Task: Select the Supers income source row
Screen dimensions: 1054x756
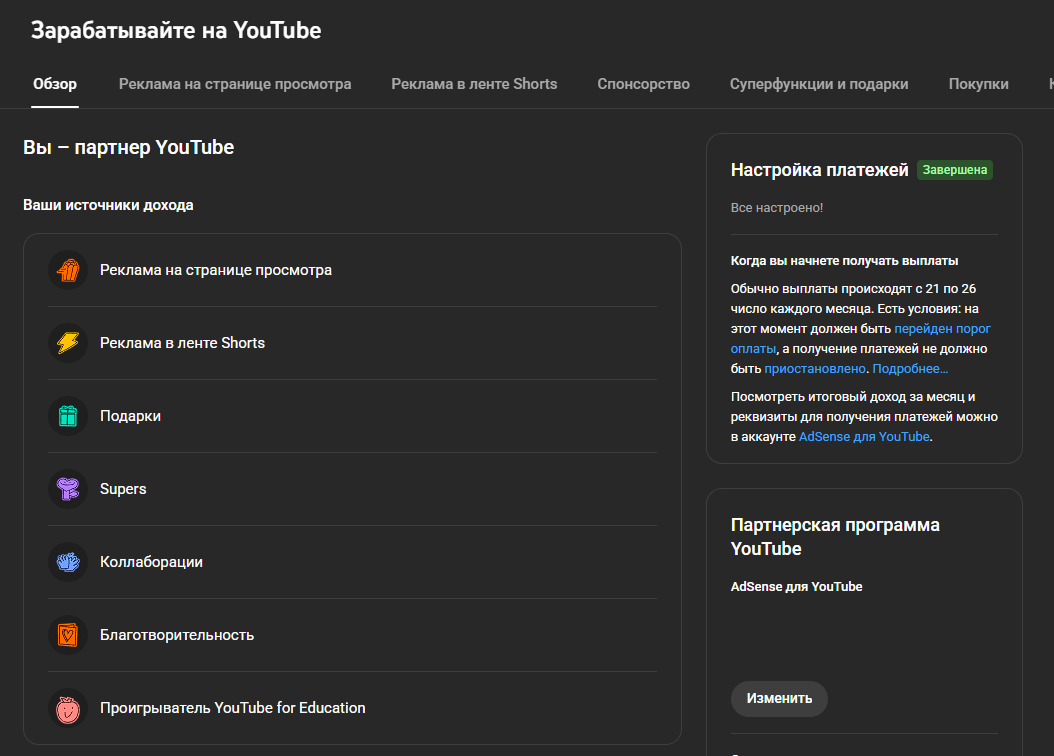Action: tap(352, 489)
